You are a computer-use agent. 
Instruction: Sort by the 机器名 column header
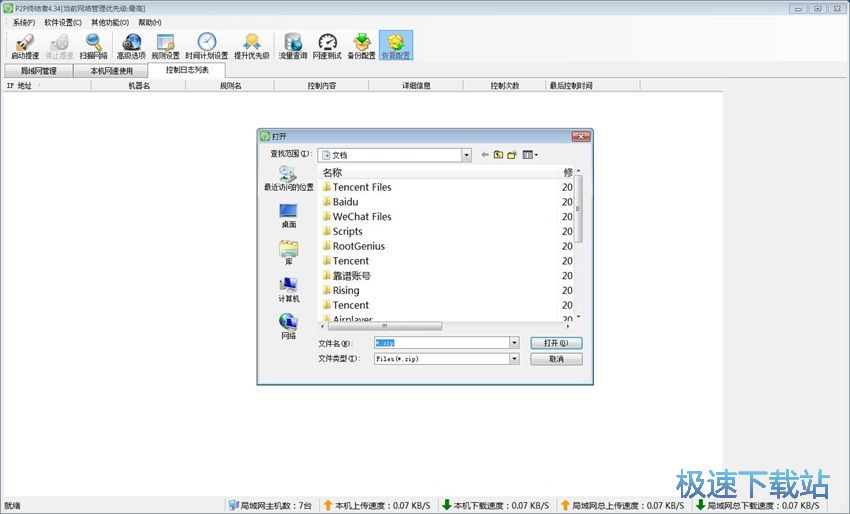click(x=139, y=86)
